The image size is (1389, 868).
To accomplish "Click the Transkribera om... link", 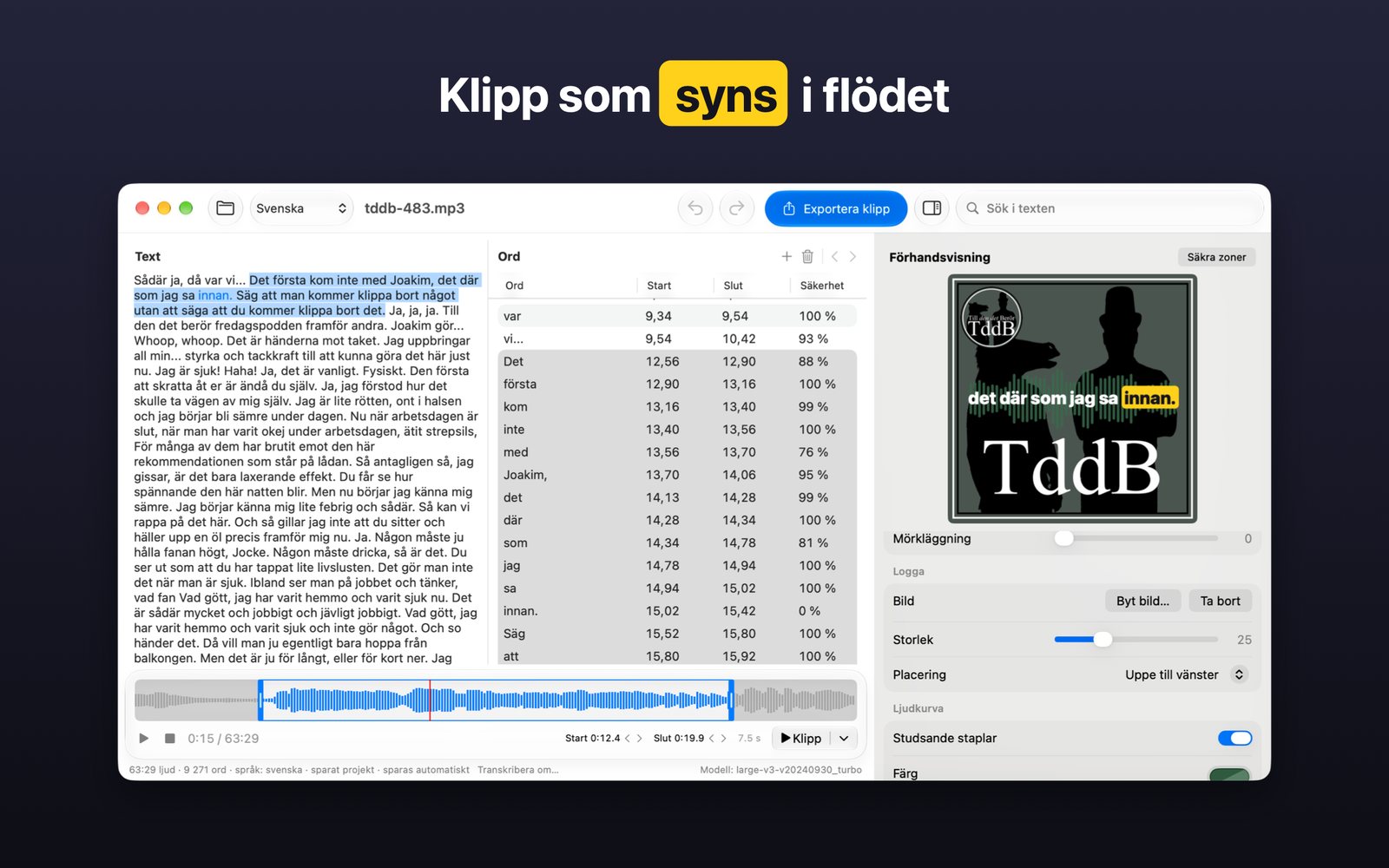I will (x=518, y=770).
